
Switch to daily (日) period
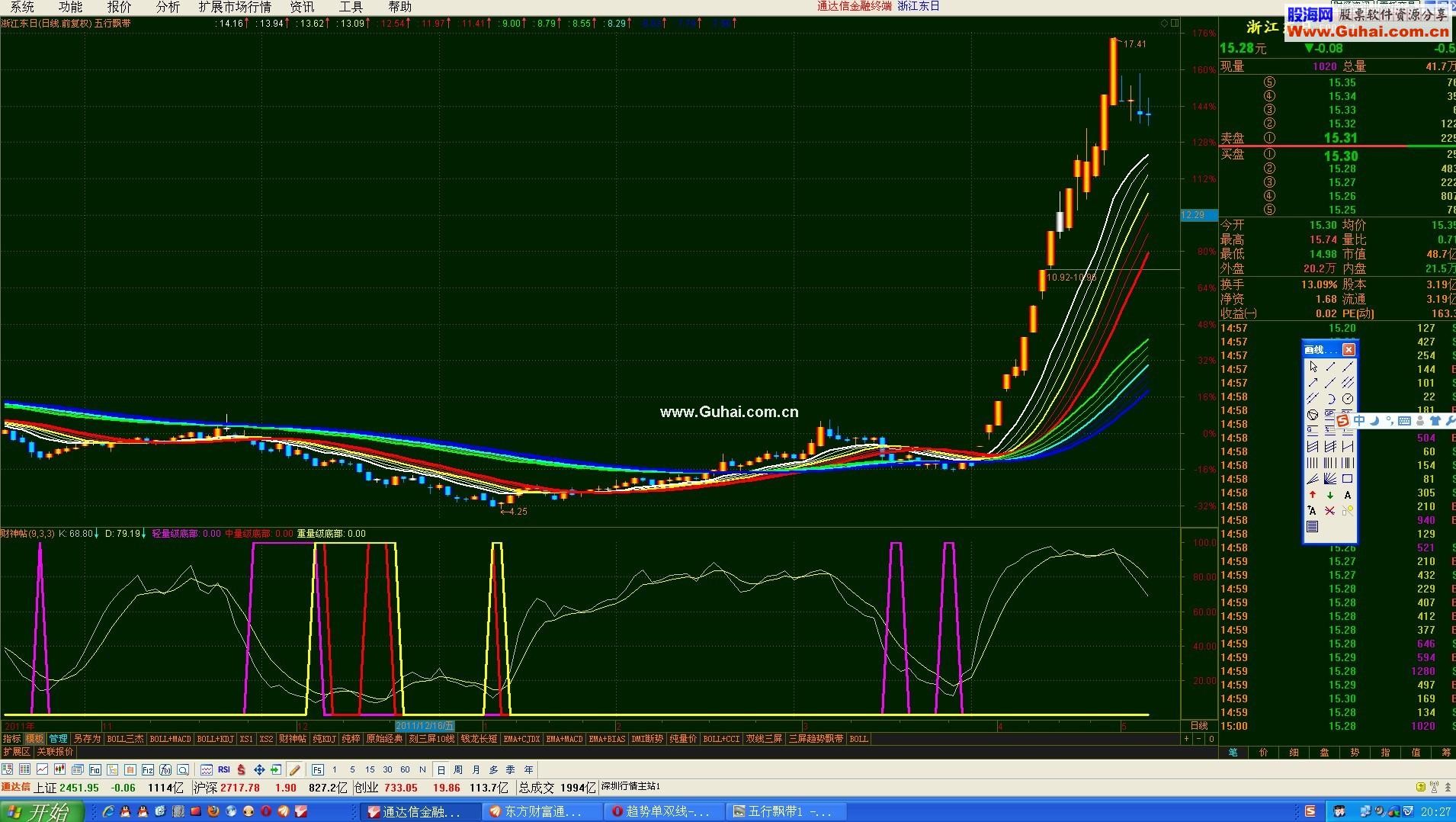441,769
